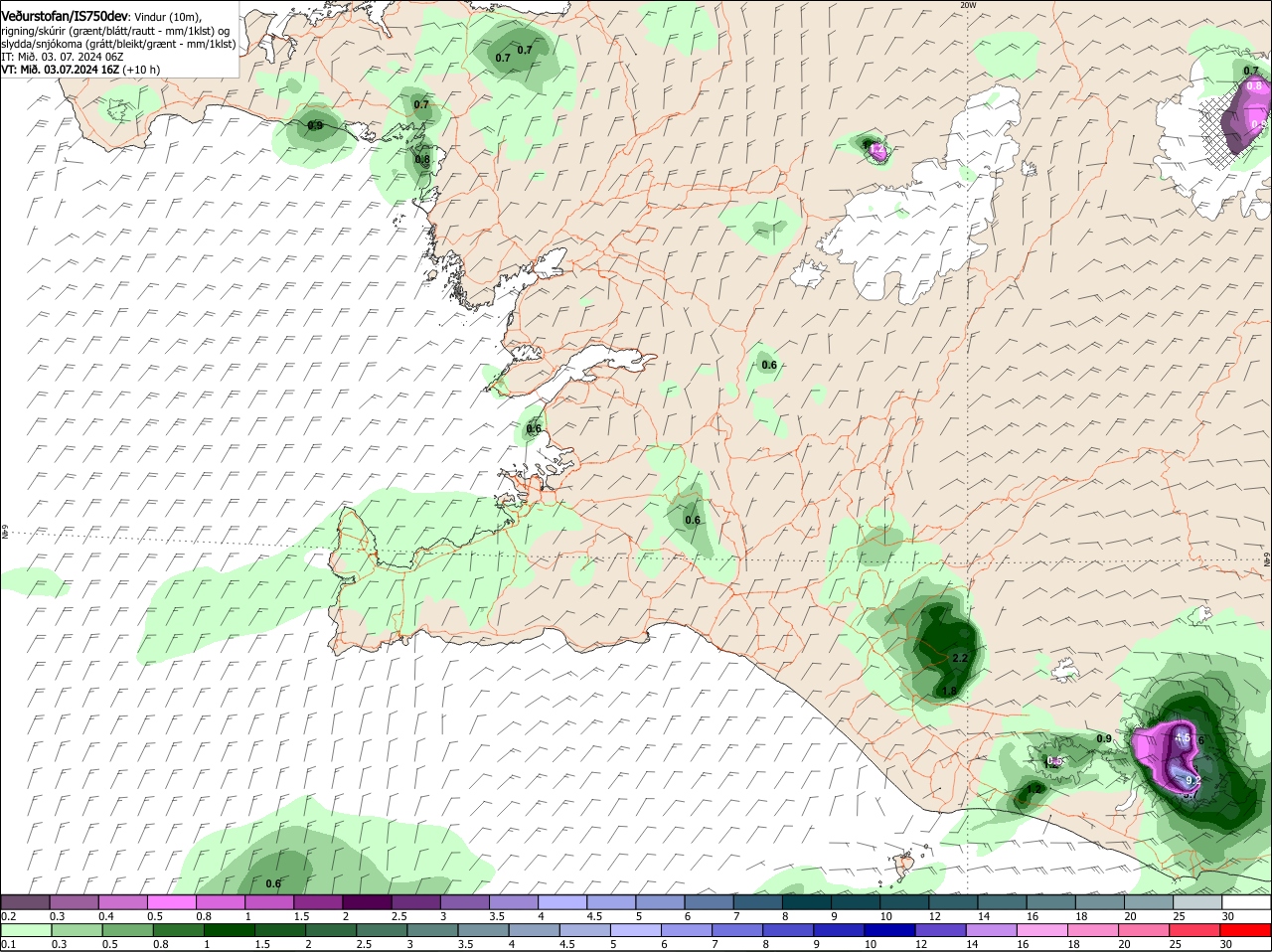The height and width of the screenshot is (952, 1272).
Task: Pick the dark navy blue legend swatch
Action: point(889,930)
